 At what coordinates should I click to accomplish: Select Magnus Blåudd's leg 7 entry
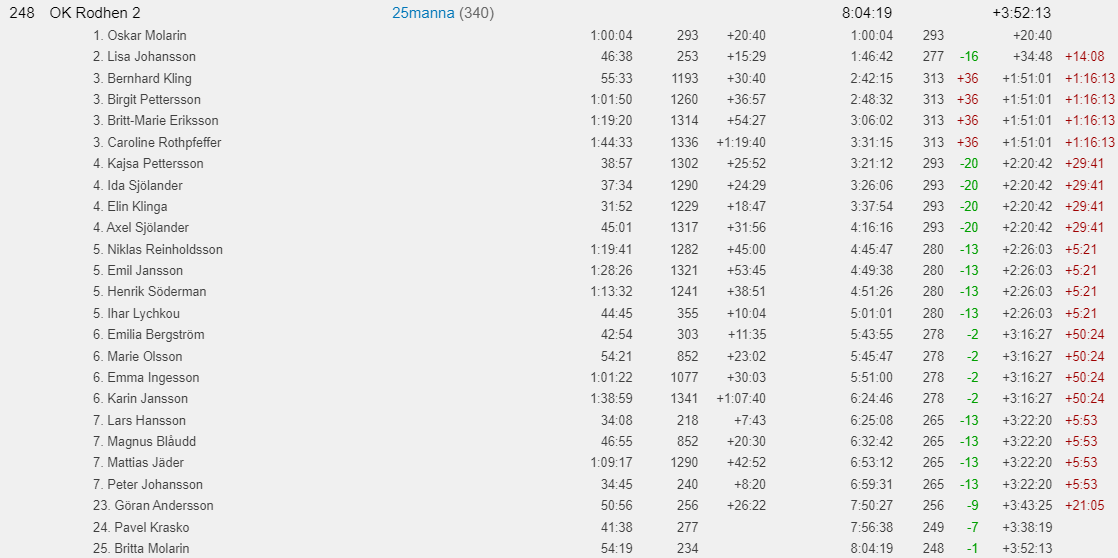[144, 441]
